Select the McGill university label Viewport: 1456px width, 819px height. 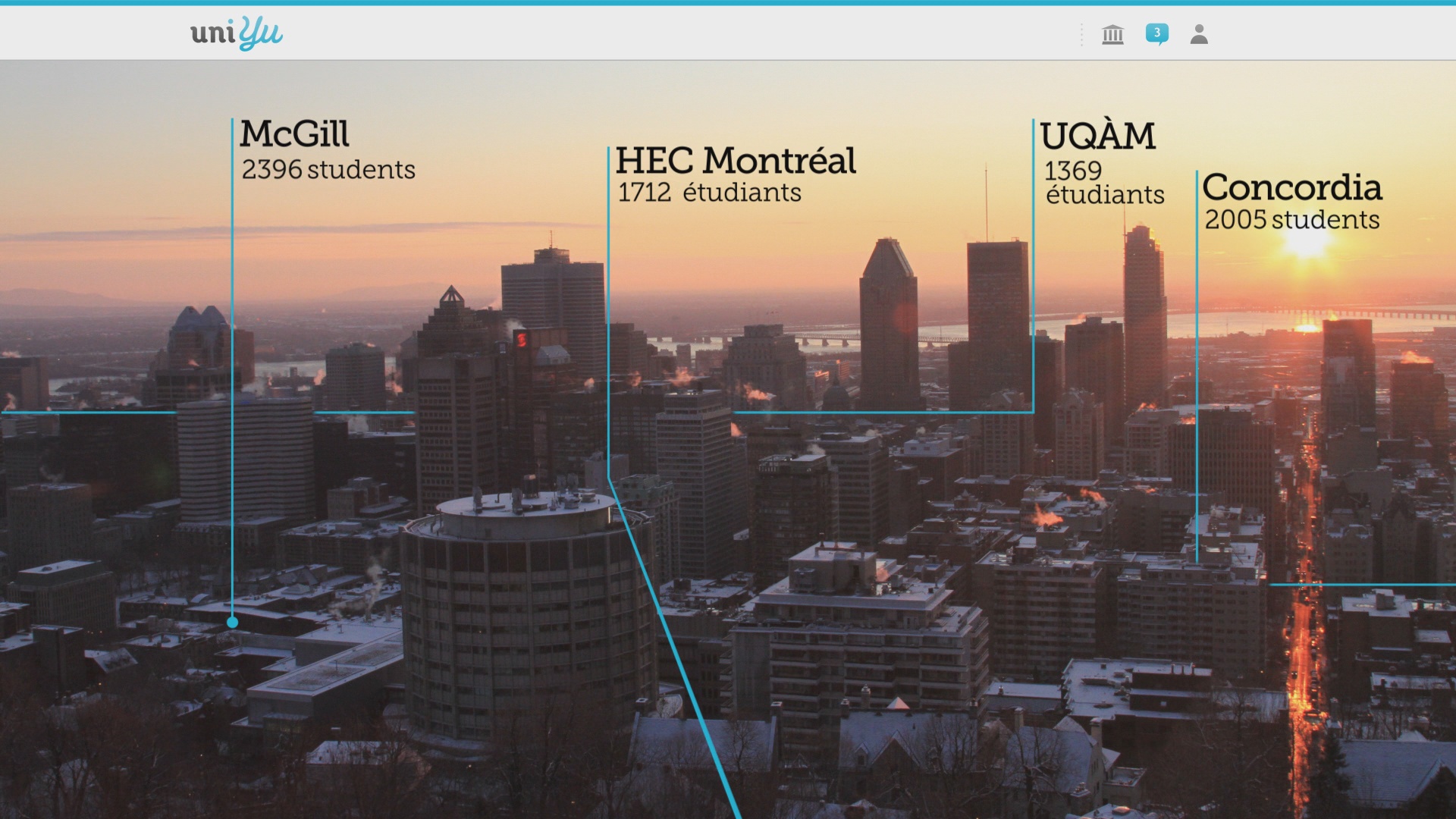pos(294,134)
